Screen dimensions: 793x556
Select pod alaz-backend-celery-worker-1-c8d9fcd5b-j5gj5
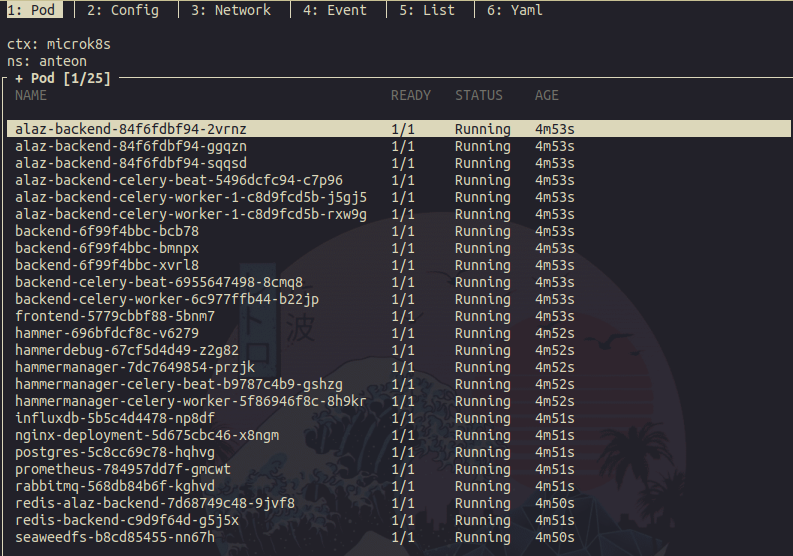tap(399, 197)
